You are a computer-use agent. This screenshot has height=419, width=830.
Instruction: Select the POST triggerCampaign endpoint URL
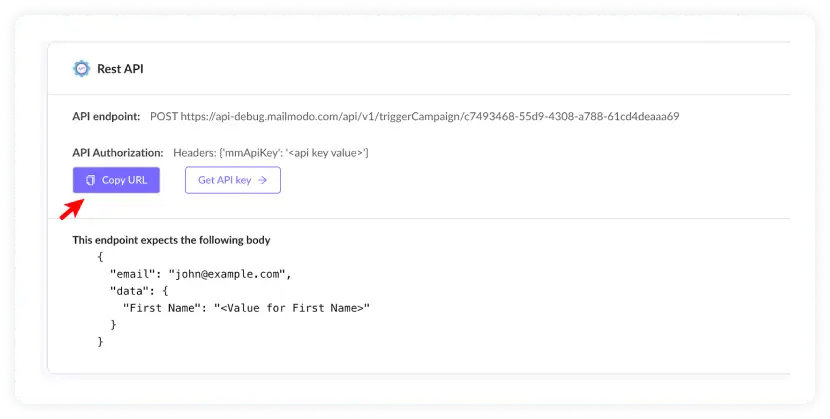[414, 116]
